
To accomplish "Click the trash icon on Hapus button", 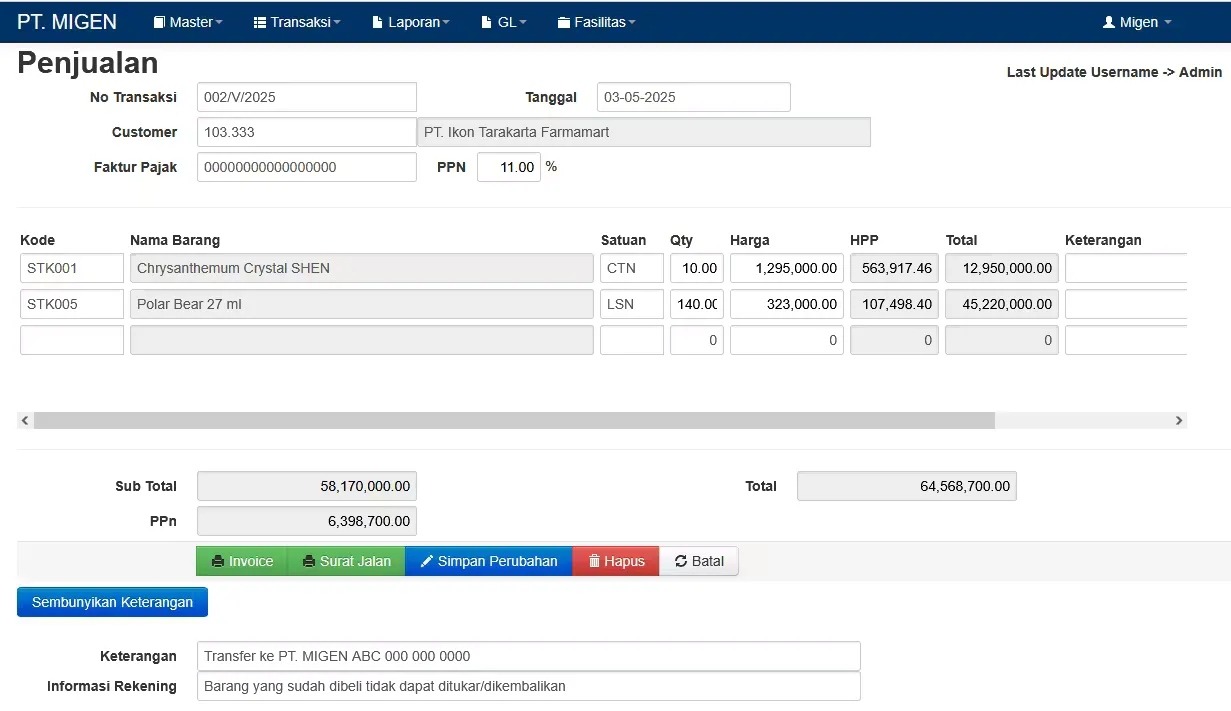I will (594, 562).
